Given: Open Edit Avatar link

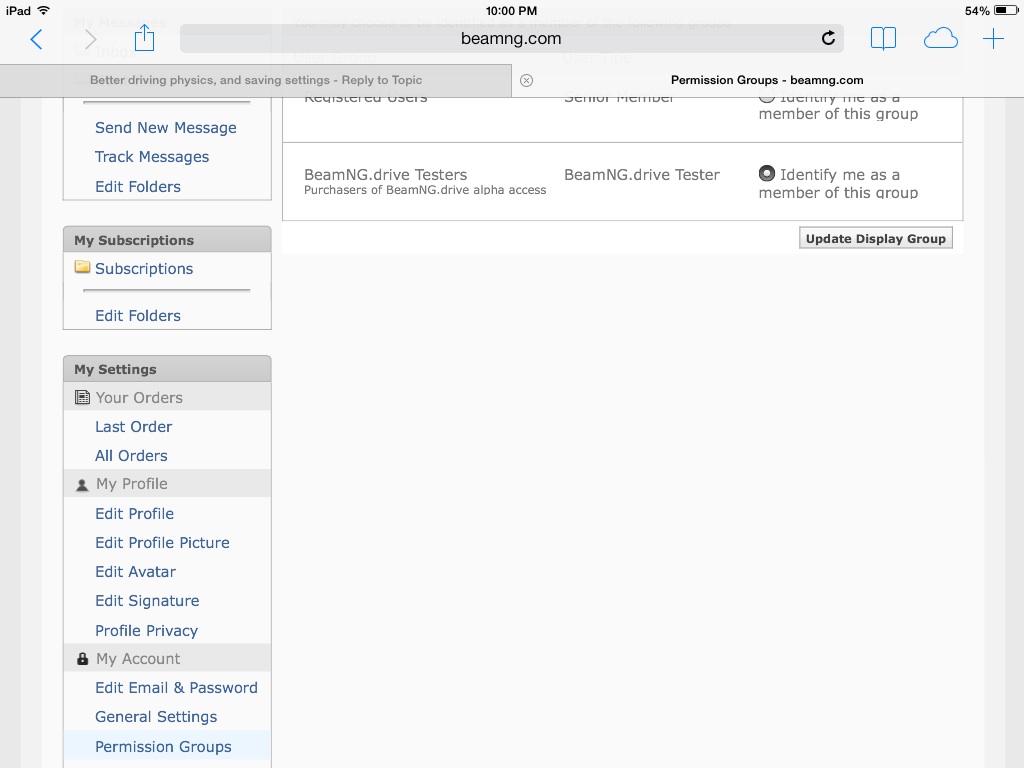Looking at the screenshot, I should [136, 572].
